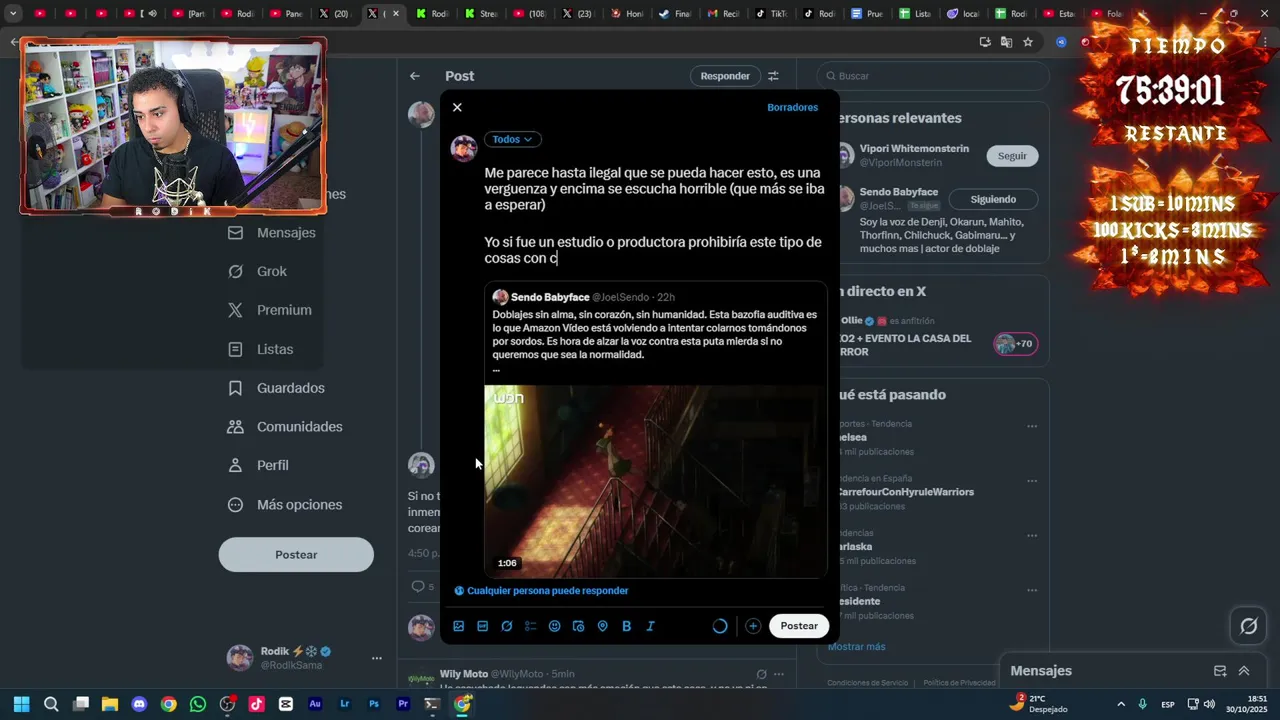Open Premium in sidebar
Image resolution: width=1280 pixels, height=720 pixels.
tap(269, 310)
